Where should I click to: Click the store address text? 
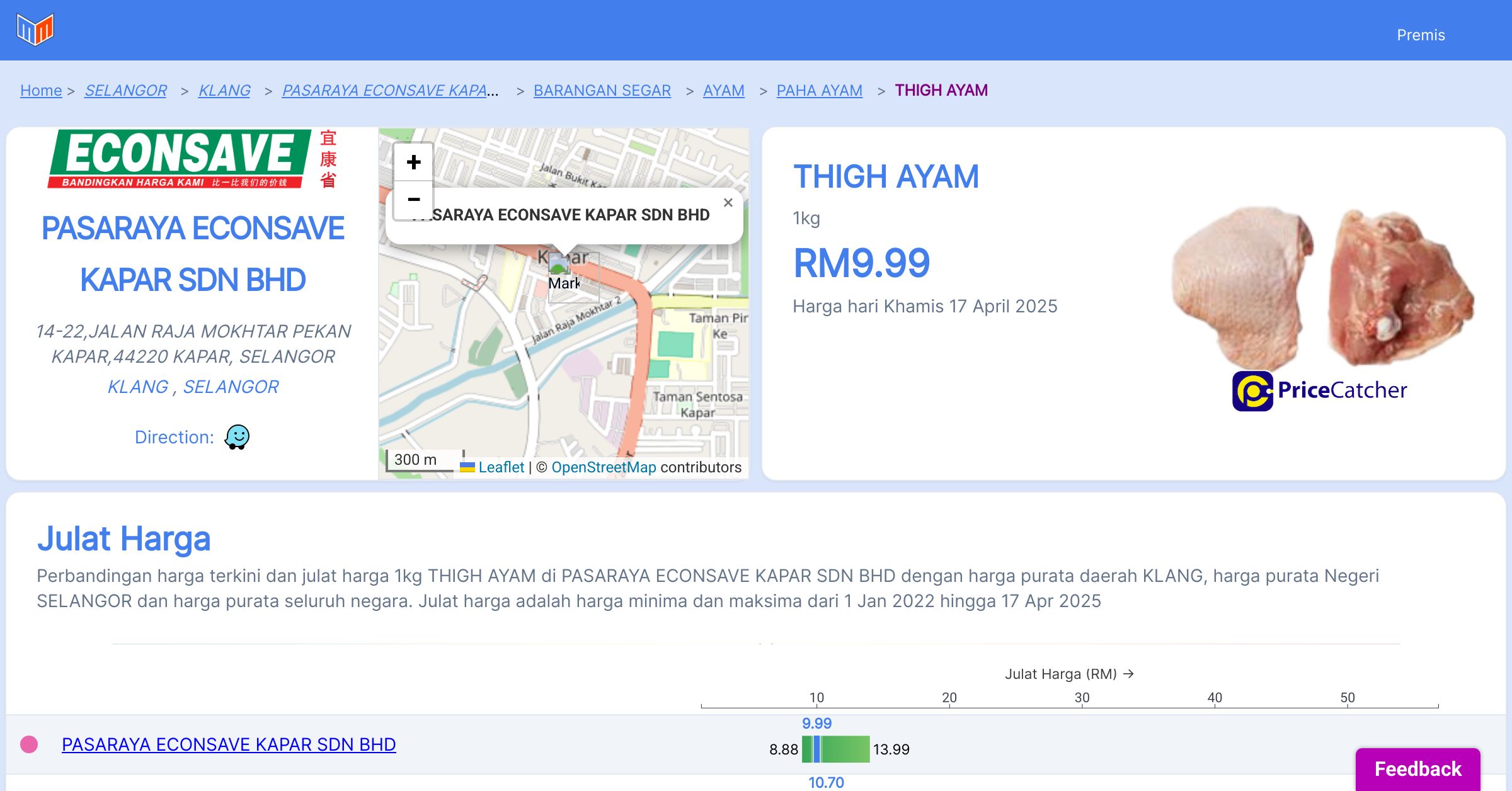tap(193, 344)
